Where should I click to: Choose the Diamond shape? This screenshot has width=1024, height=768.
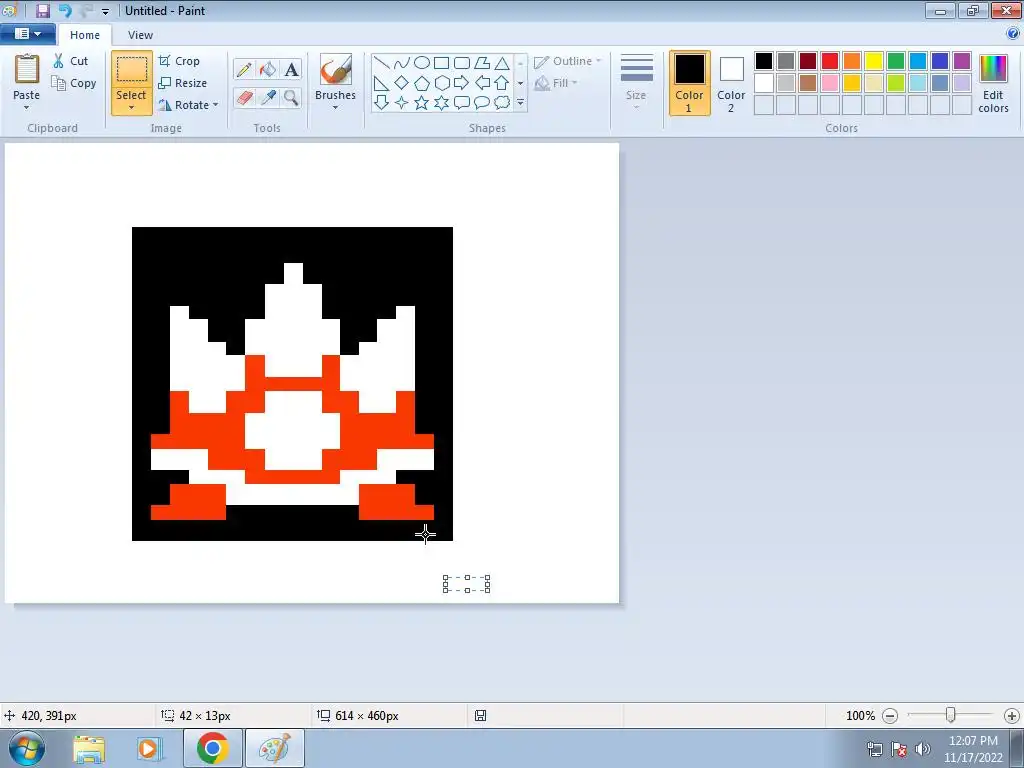coord(402,83)
